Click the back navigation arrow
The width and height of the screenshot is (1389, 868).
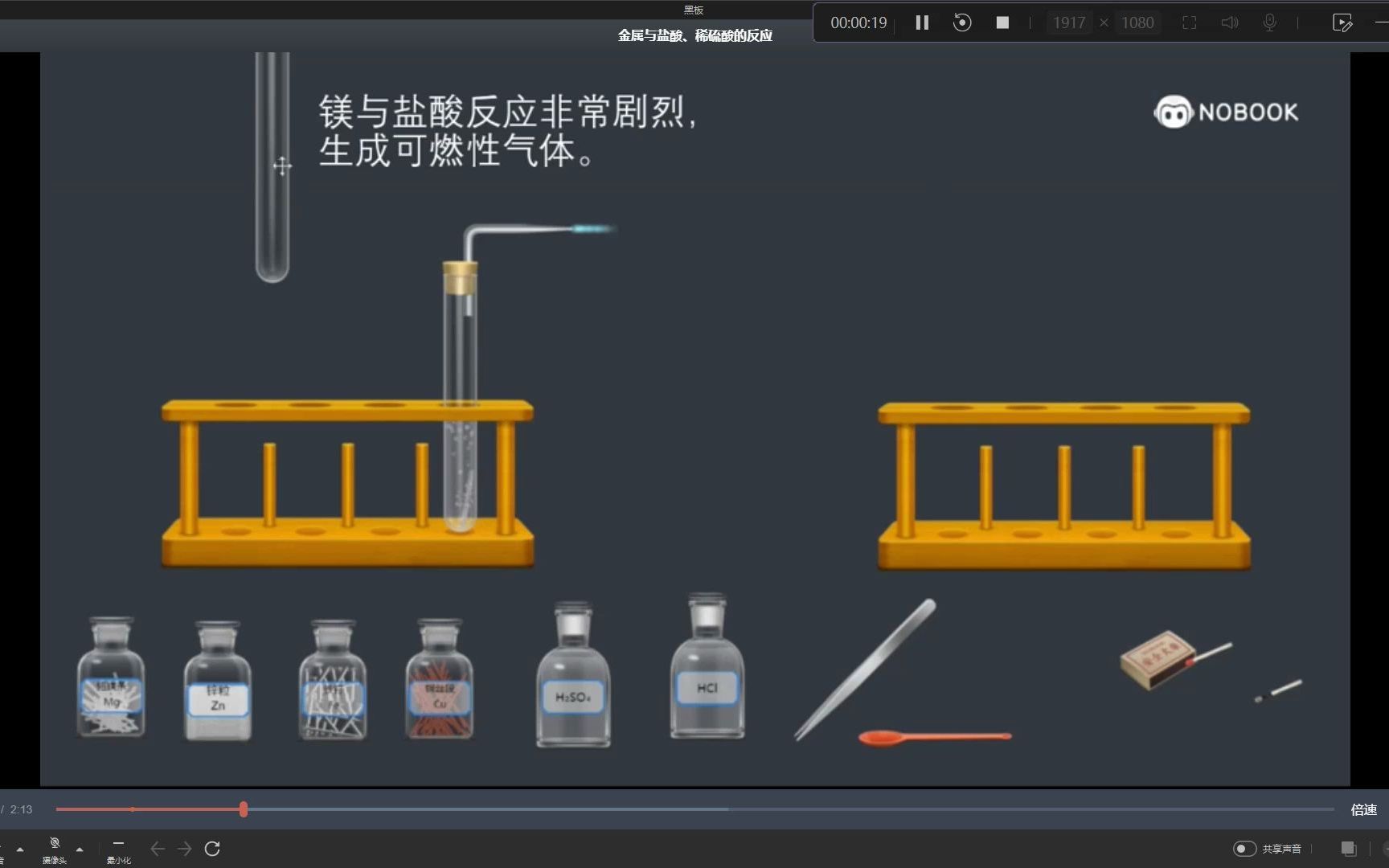click(157, 848)
